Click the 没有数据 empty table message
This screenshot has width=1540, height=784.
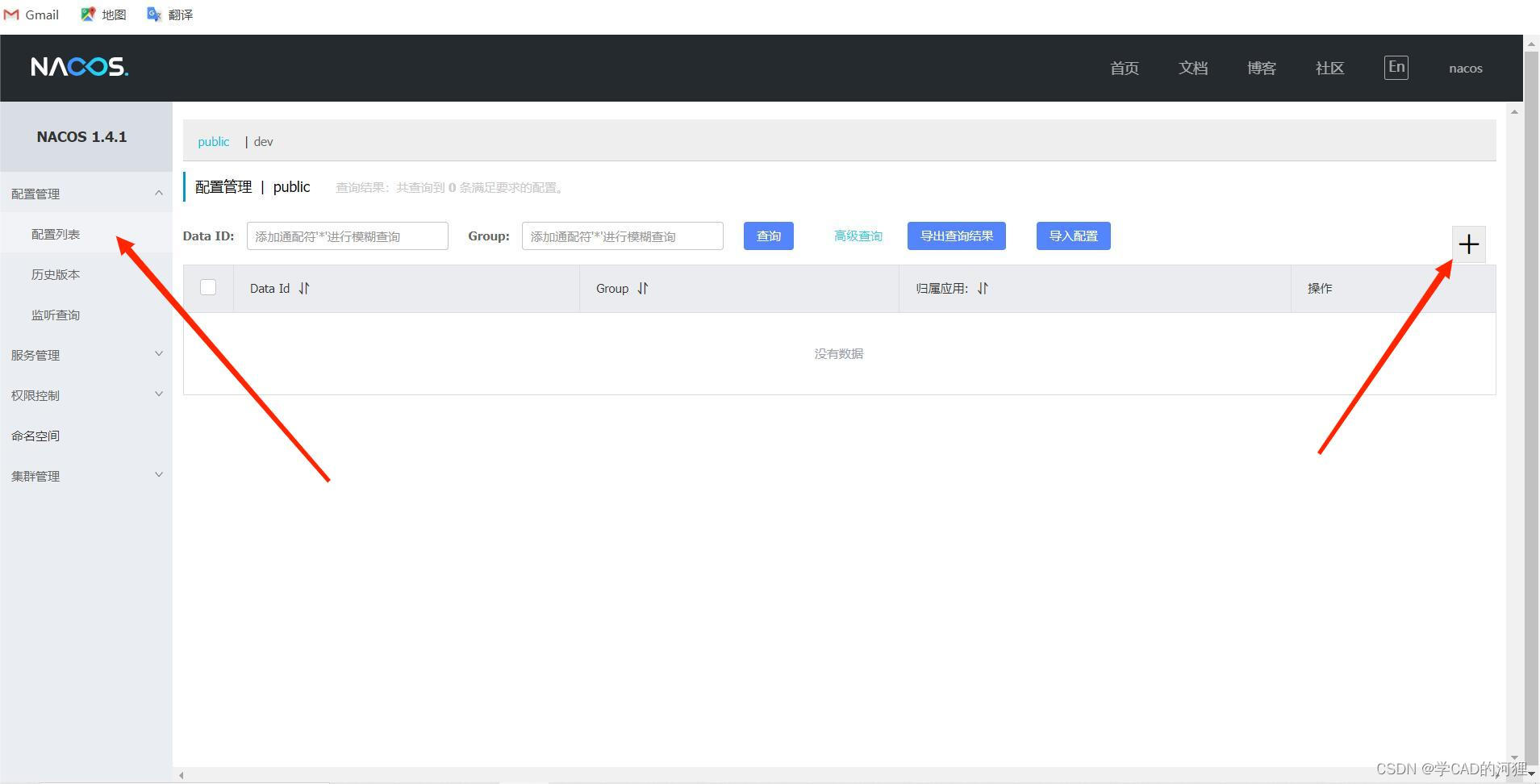coord(839,353)
